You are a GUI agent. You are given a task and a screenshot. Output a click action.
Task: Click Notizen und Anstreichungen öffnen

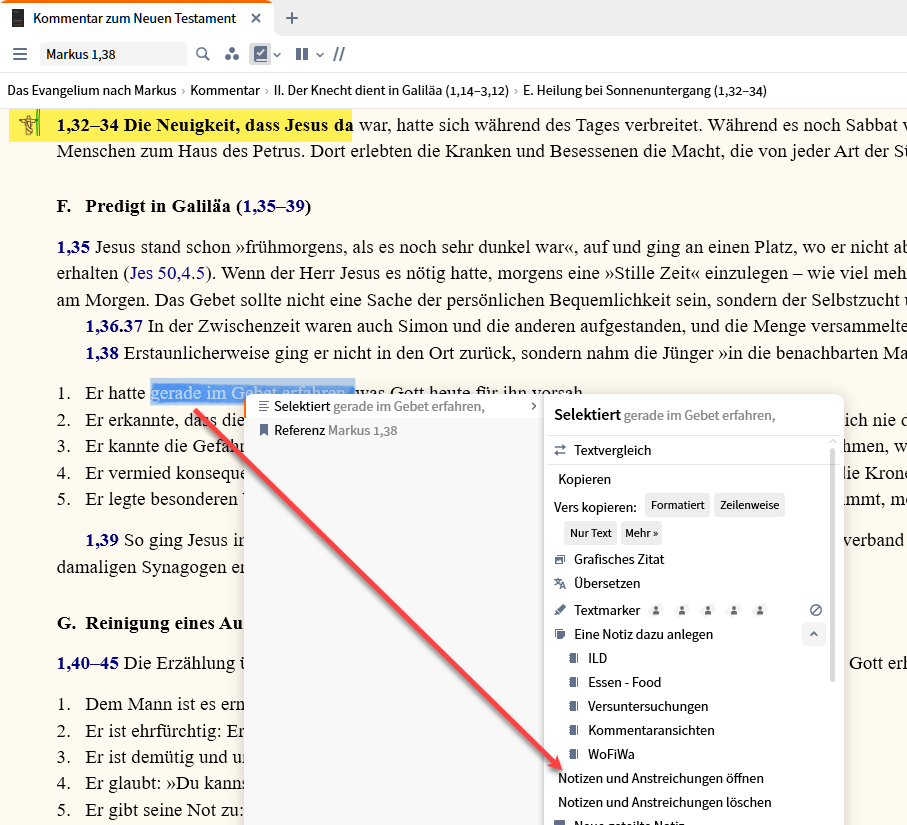coord(661,779)
